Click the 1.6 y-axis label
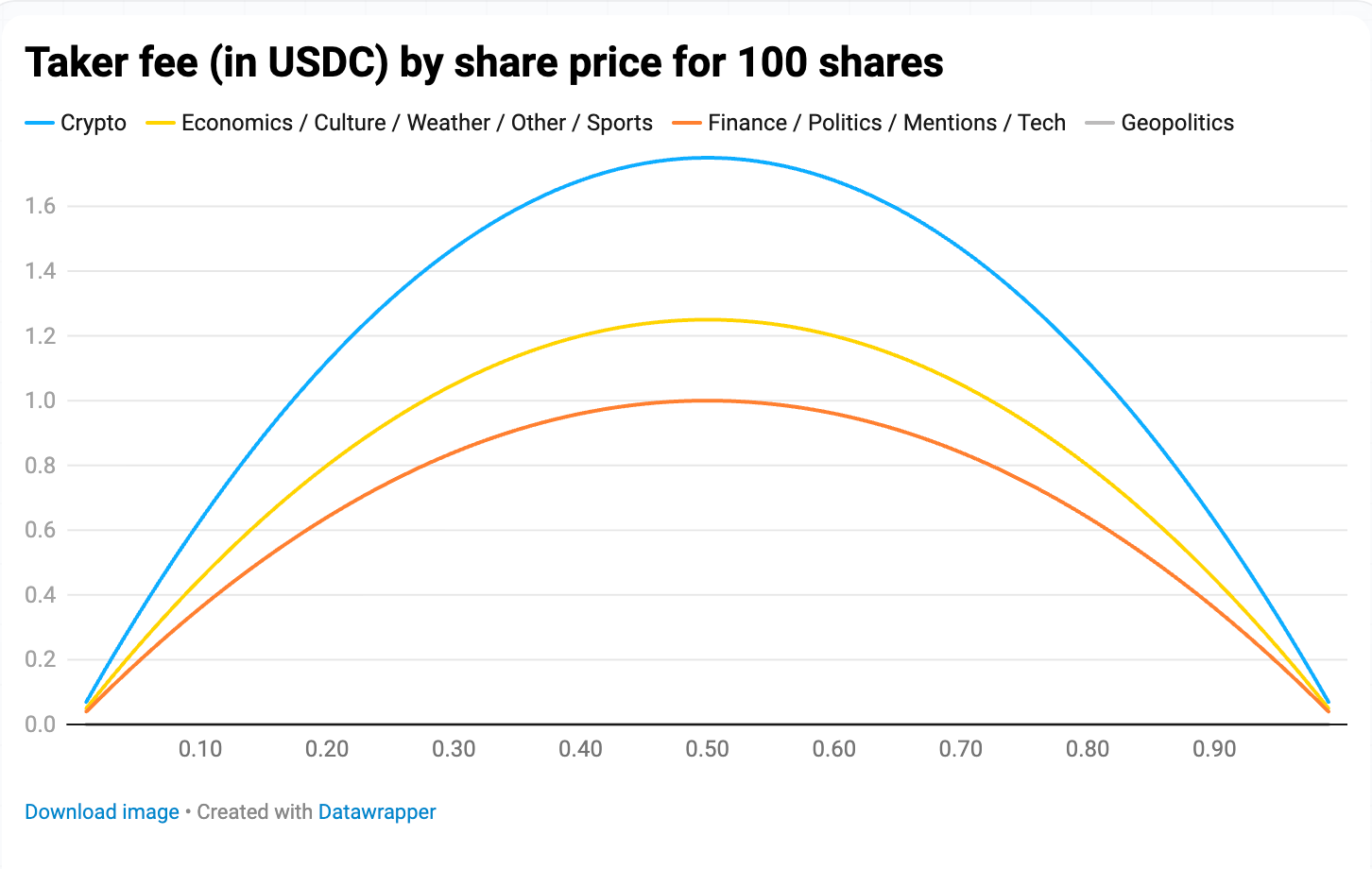 point(41,206)
